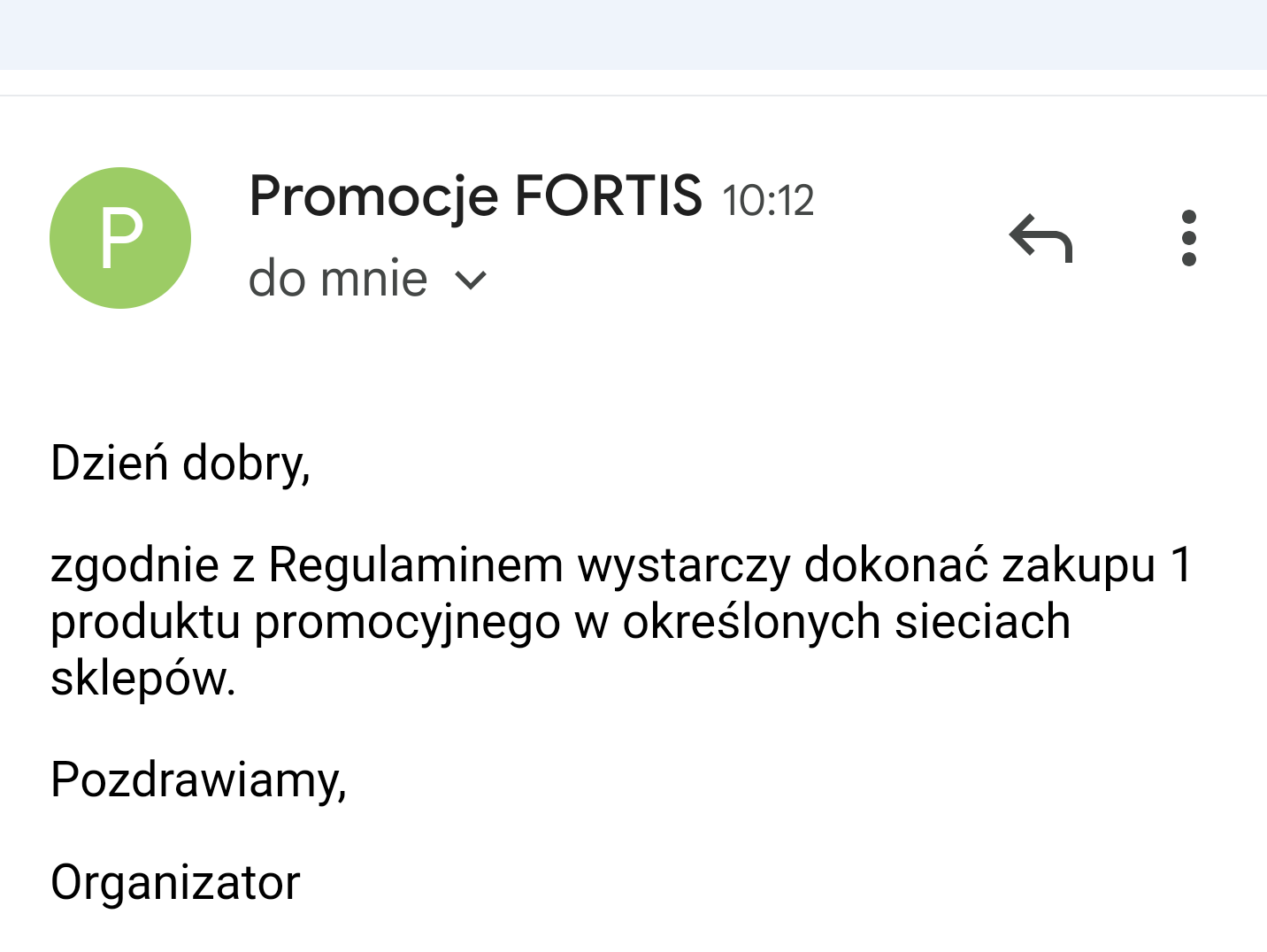Click the words "produktu promocyjnego"
Viewport: 1267px width, 952px height.
point(305,623)
